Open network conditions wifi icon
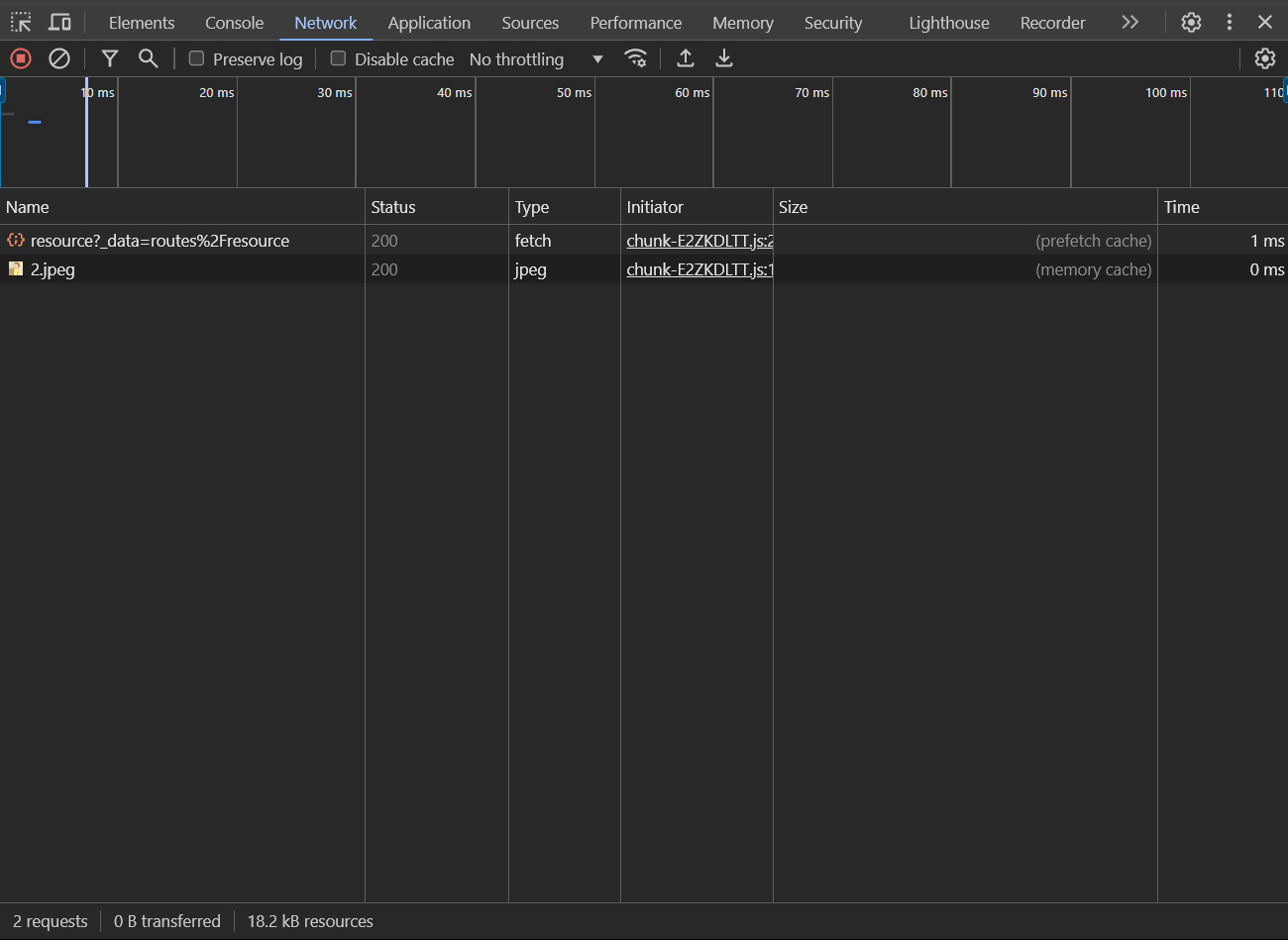The image size is (1288, 940). pyautogui.click(x=636, y=58)
